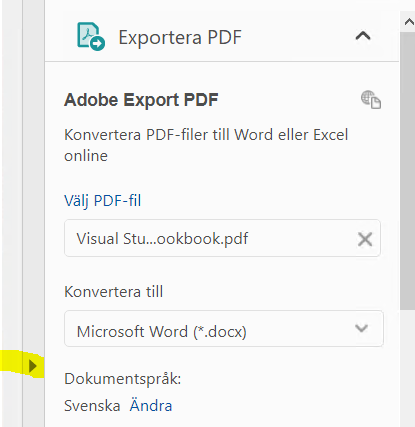The image size is (415, 427).
Task: Click the Exportera PDF tool icon
Action: 91,36
